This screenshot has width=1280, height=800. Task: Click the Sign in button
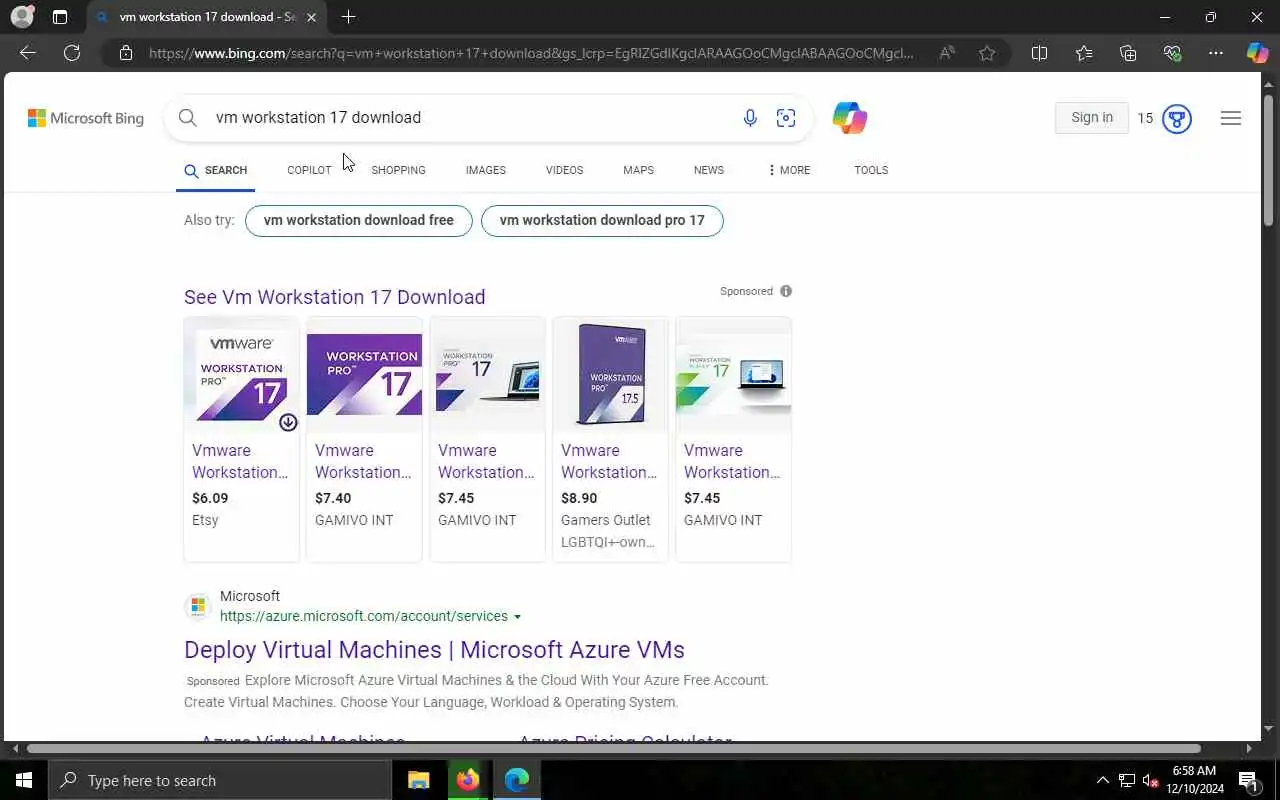[x=1092, y=118]
